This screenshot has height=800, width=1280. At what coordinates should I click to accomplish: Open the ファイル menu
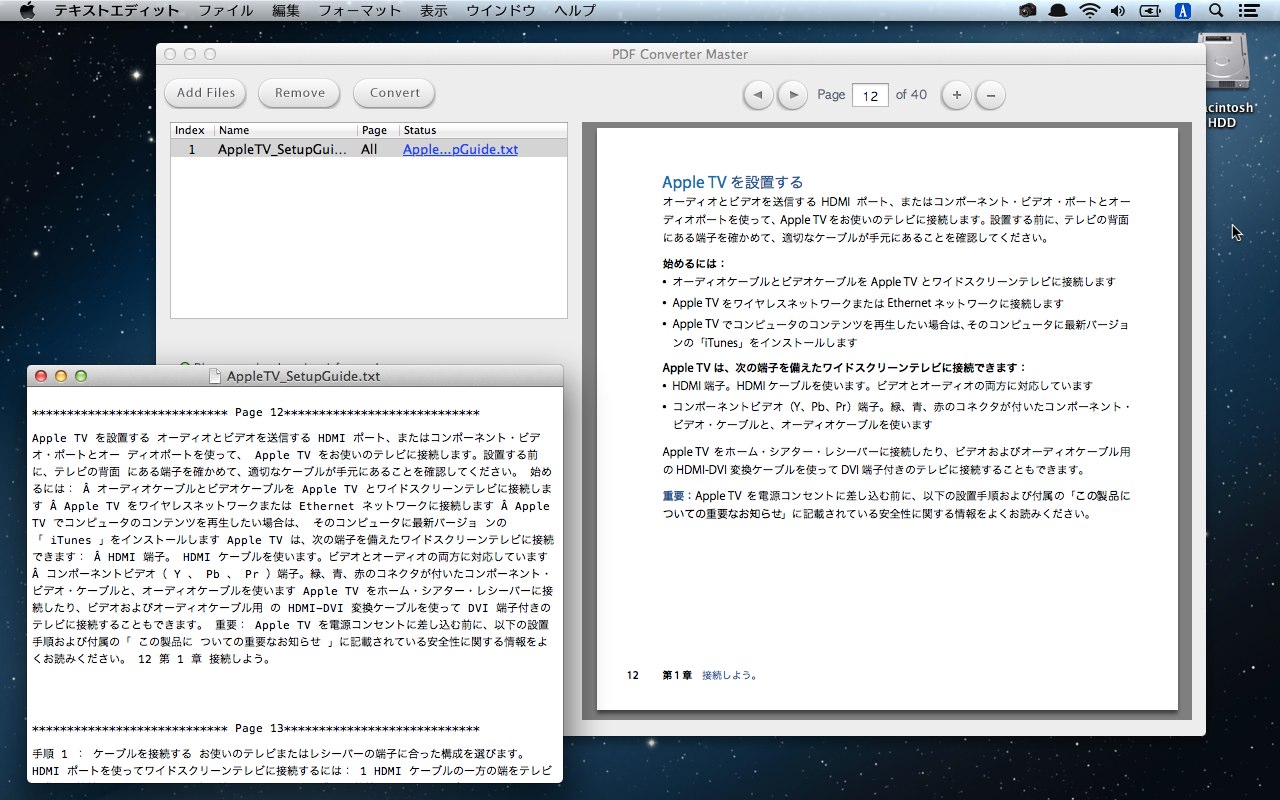coord(226,11)
